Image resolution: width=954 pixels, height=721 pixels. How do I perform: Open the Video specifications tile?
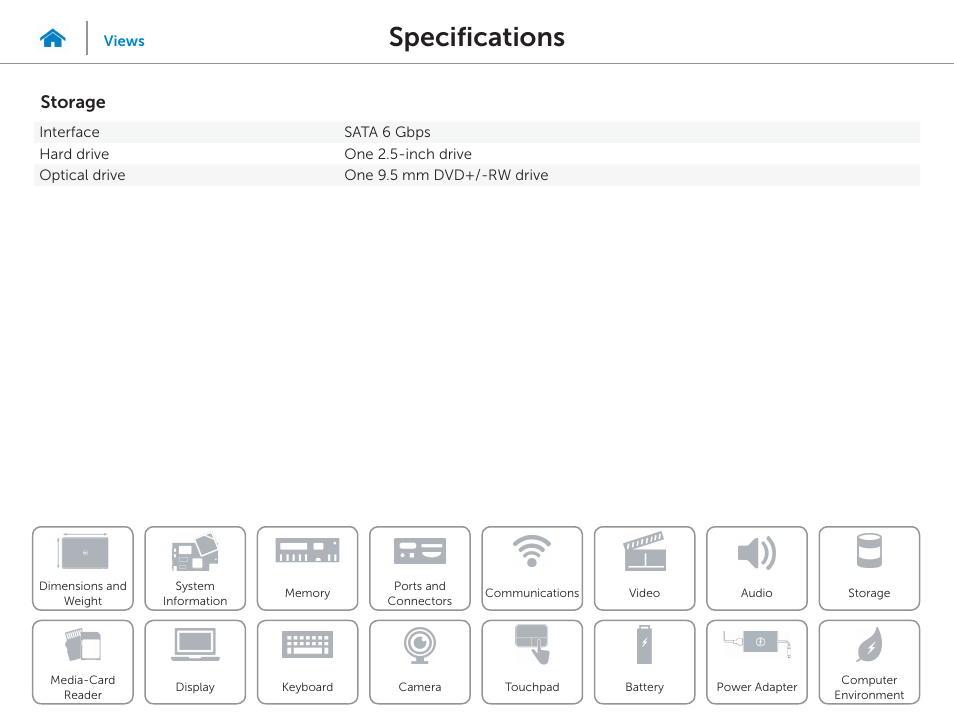pos(644,568)
